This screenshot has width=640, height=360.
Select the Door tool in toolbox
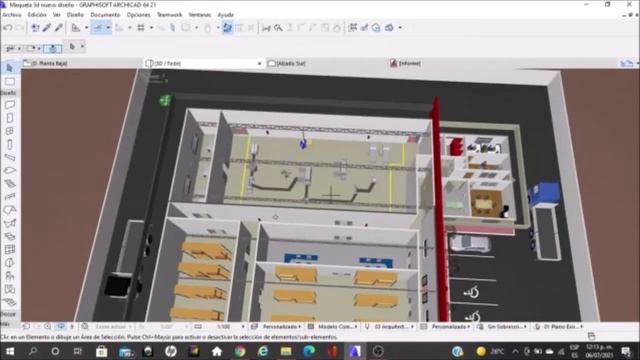coord(10,118)
